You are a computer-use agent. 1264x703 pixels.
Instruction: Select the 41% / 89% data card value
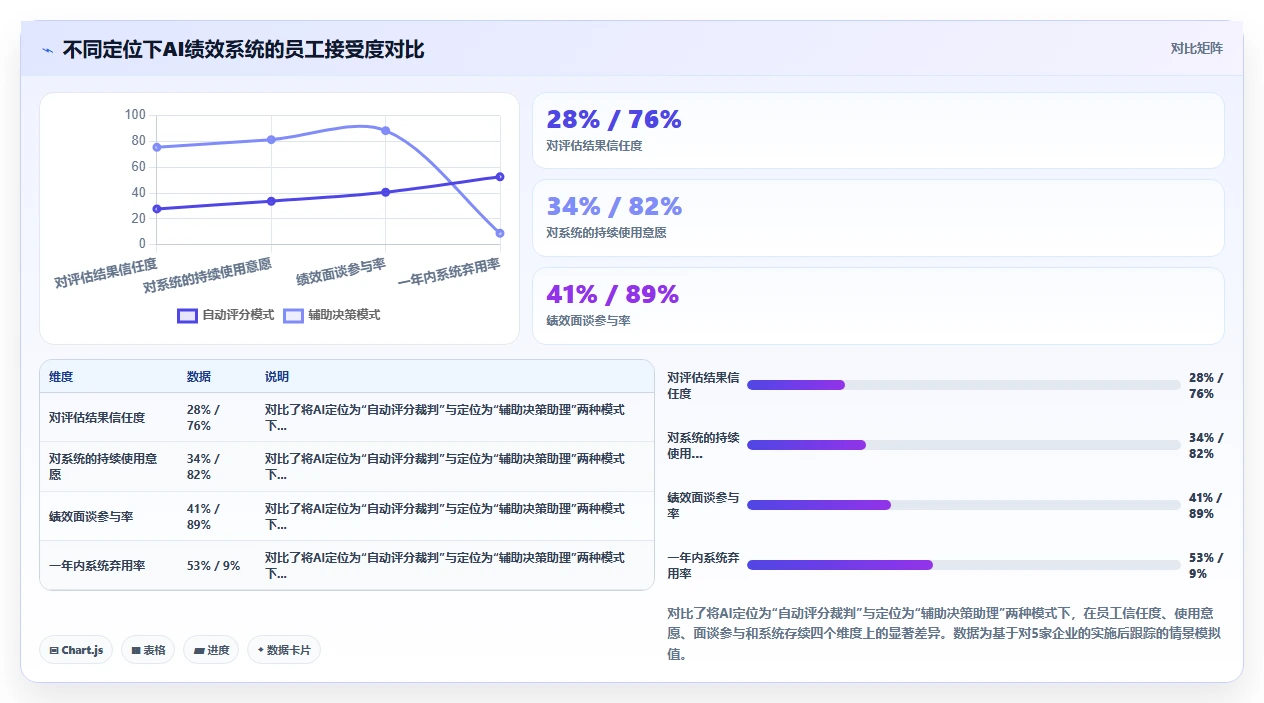pyautogui.click(x=612, y=294)
